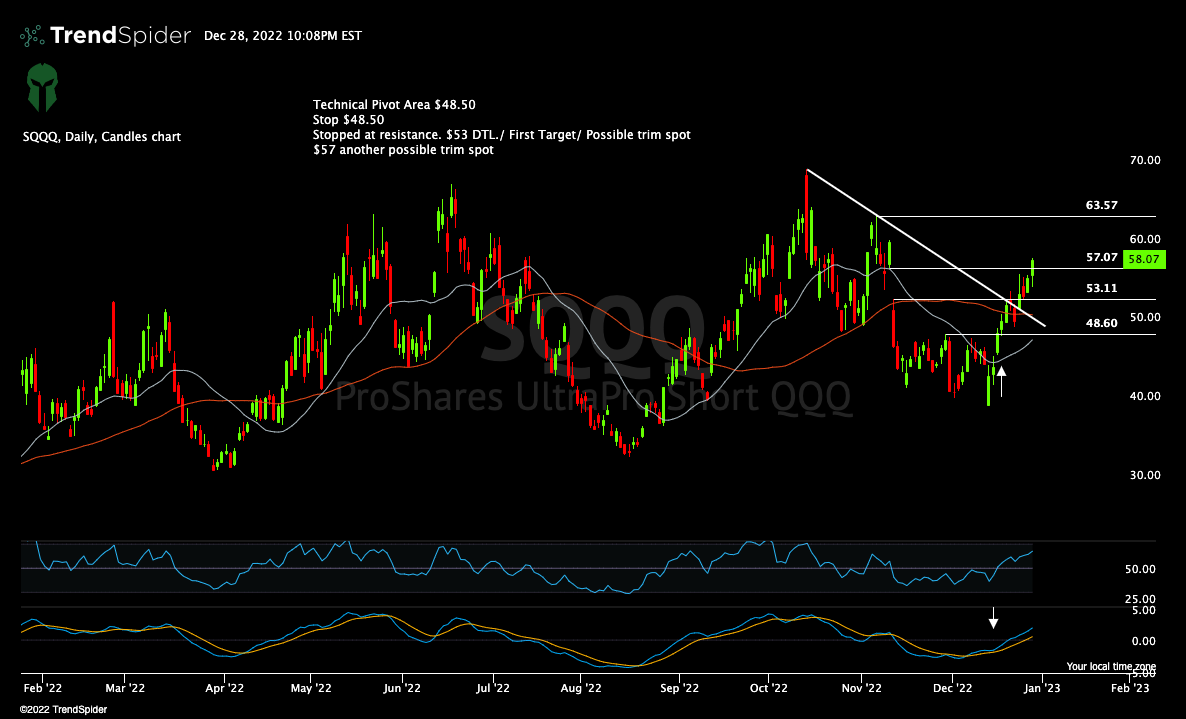This screenshot has height=719, width=1186.
Task: Click the 70.00 price axis label
Action: point(1145,160)
